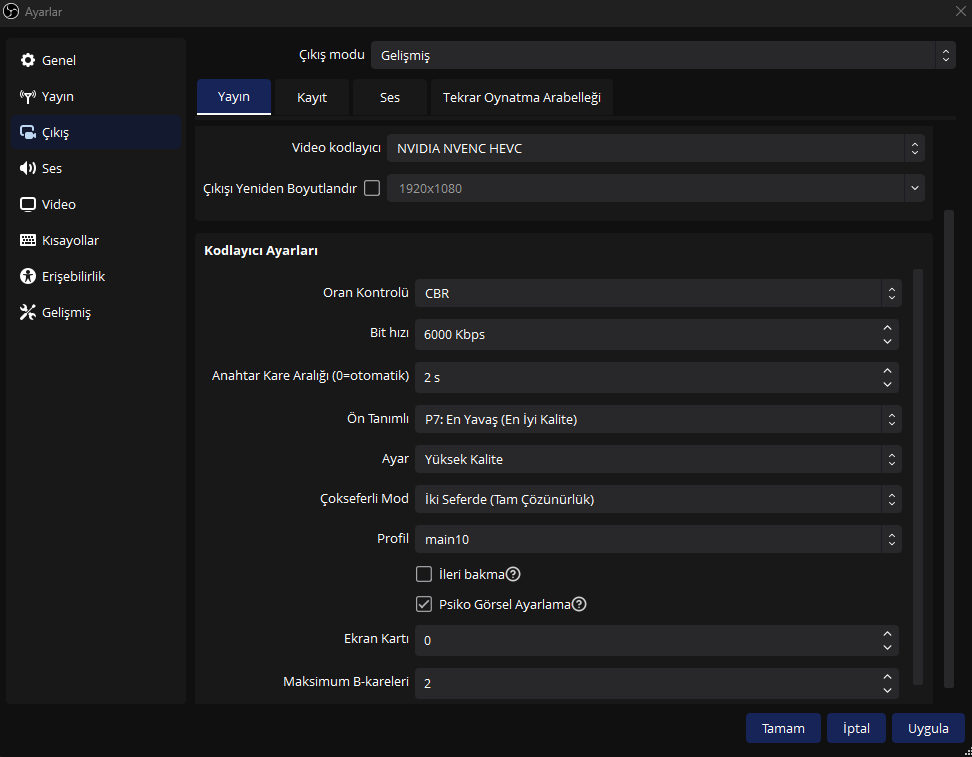972x757 pixels.
Task: Click the encoder settings vertical scrollbar
Action: (918, 470)
